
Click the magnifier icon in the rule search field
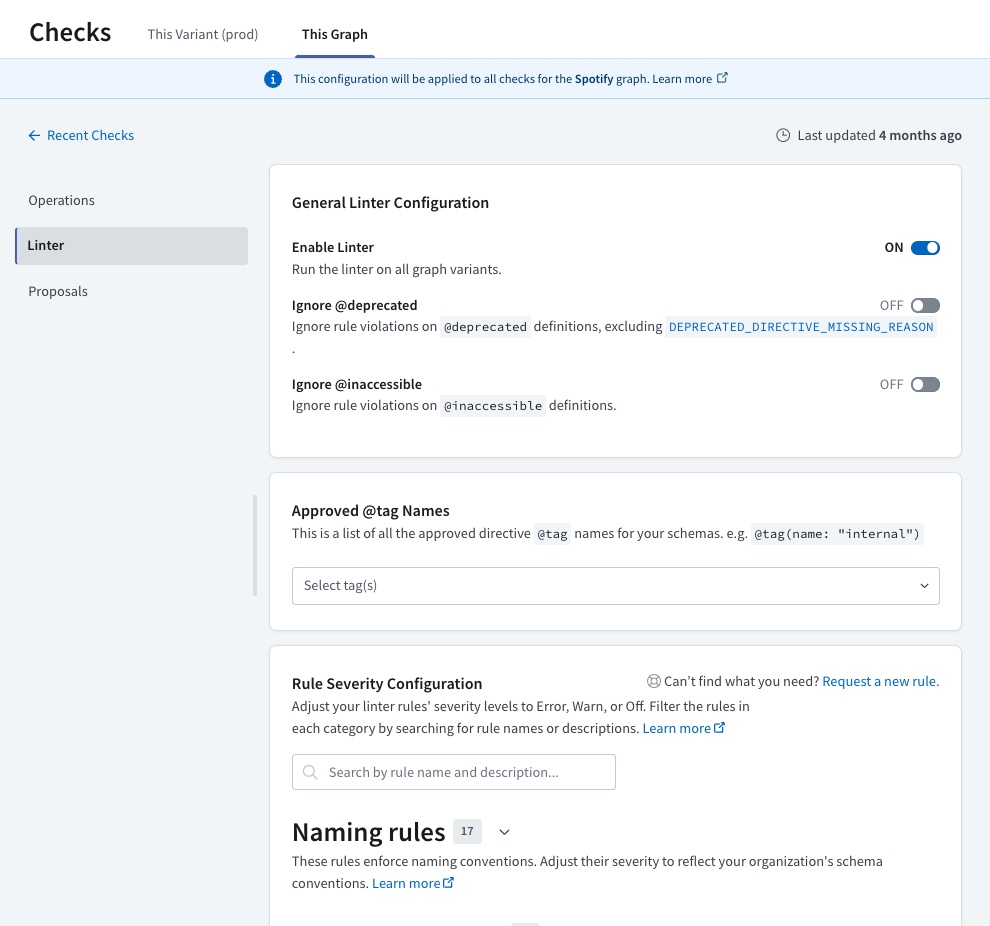310,772
